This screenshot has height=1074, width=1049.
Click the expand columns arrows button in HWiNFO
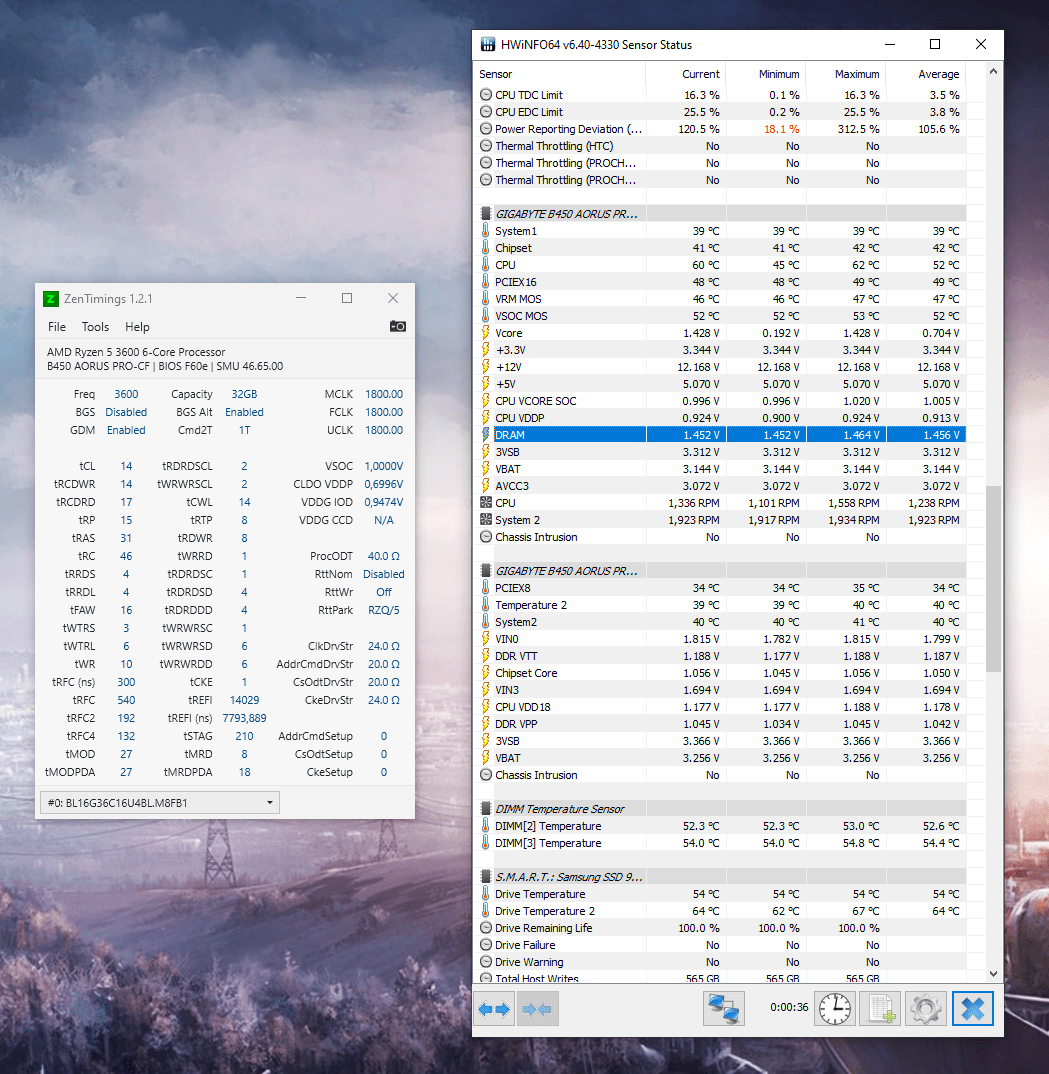coord(494,1009)
